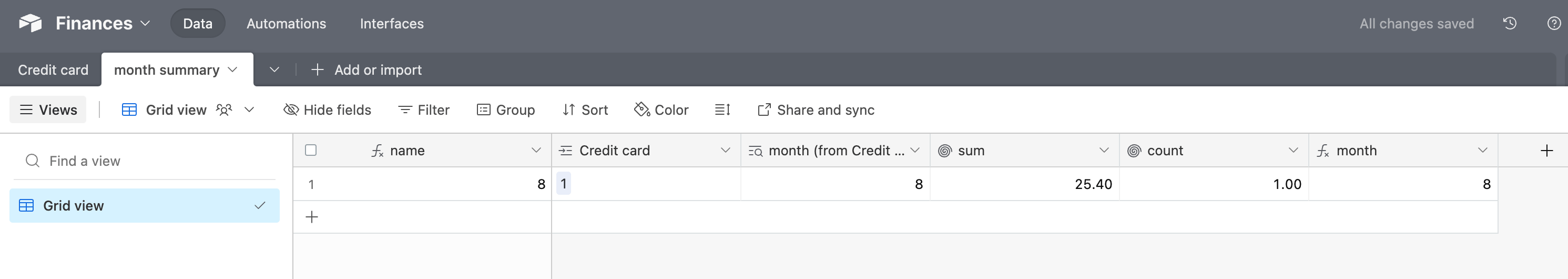Click the add field plus icon
The height and width of the screenshot is (279, 1568).
point(1546,151)
